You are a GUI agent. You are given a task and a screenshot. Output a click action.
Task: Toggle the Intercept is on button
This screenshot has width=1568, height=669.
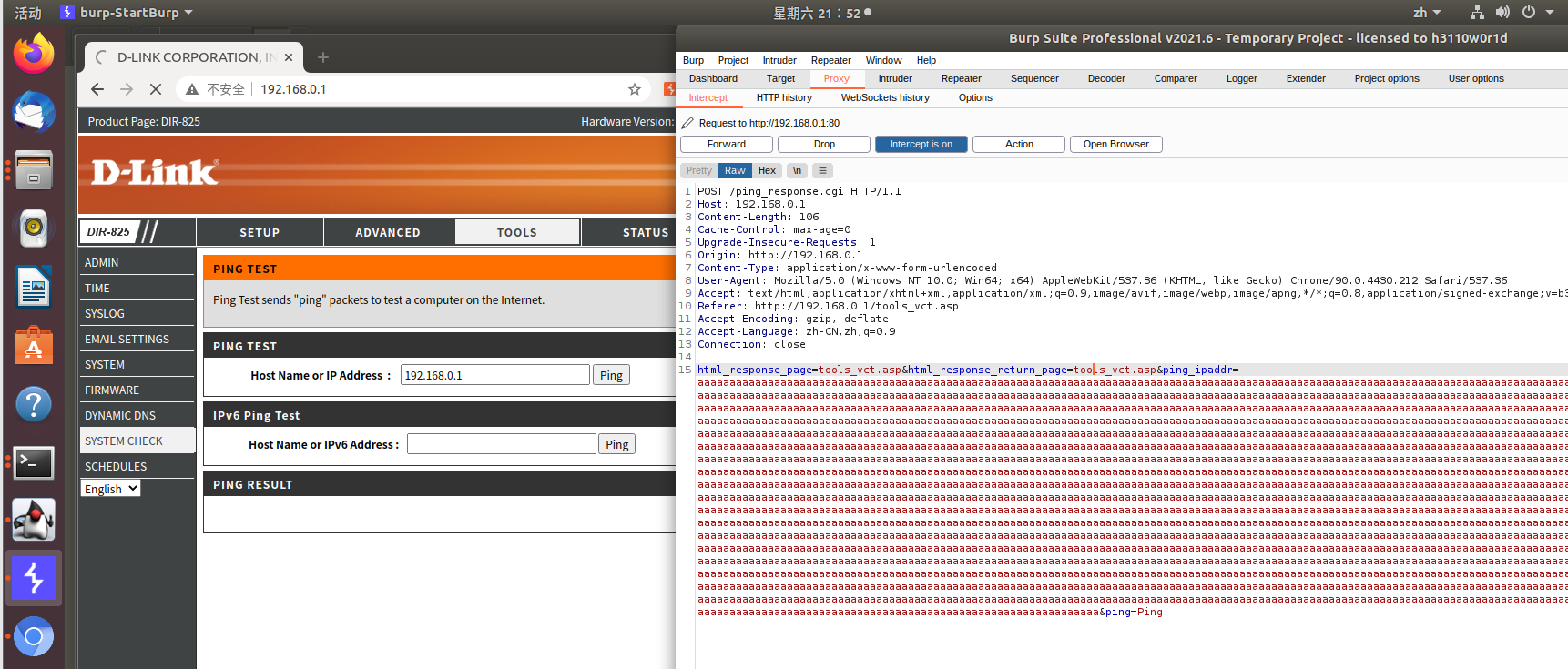[x=921, y=144]
